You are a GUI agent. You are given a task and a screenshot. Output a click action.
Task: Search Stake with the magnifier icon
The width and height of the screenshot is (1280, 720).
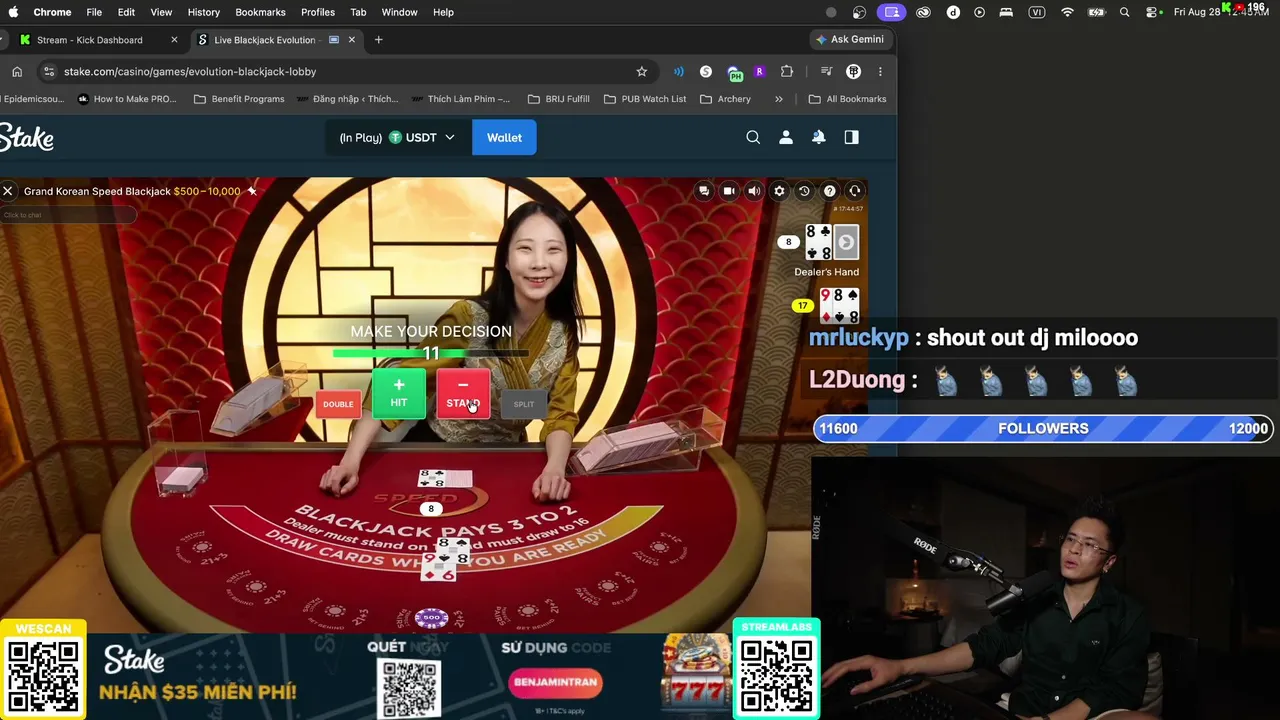coord(753,137)
